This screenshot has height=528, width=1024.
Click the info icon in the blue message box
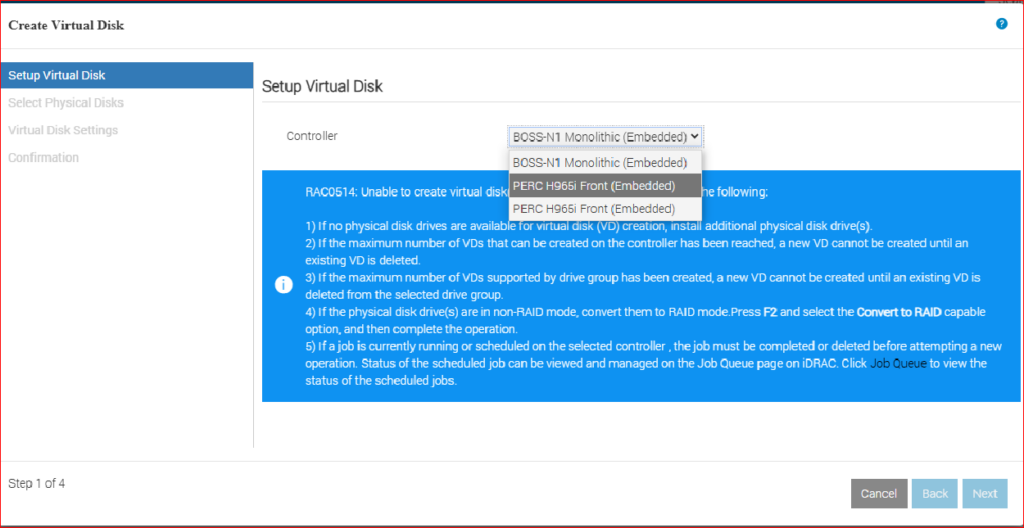click(x=284, y=285)
